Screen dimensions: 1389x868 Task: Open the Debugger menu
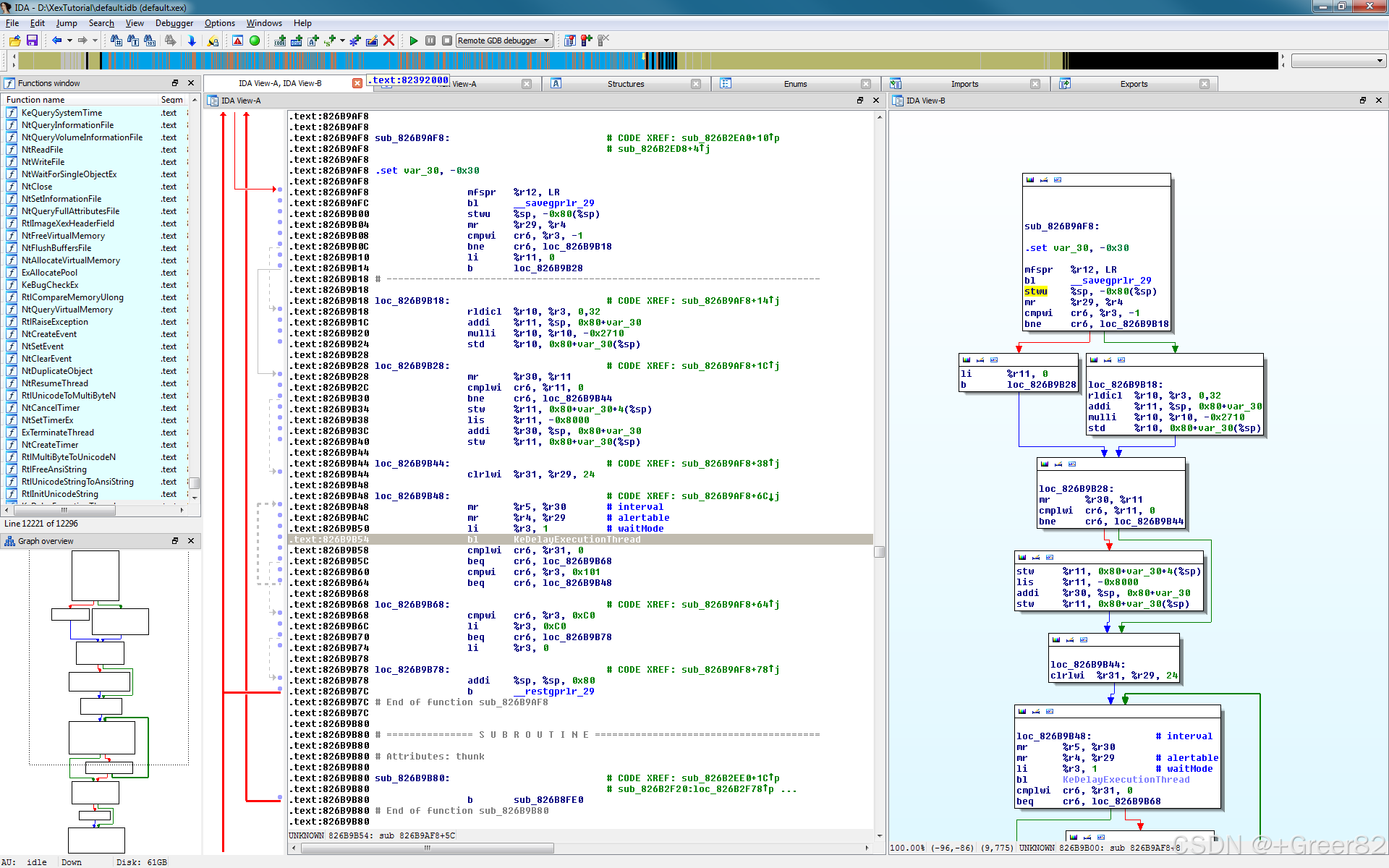tap(174, 23)
